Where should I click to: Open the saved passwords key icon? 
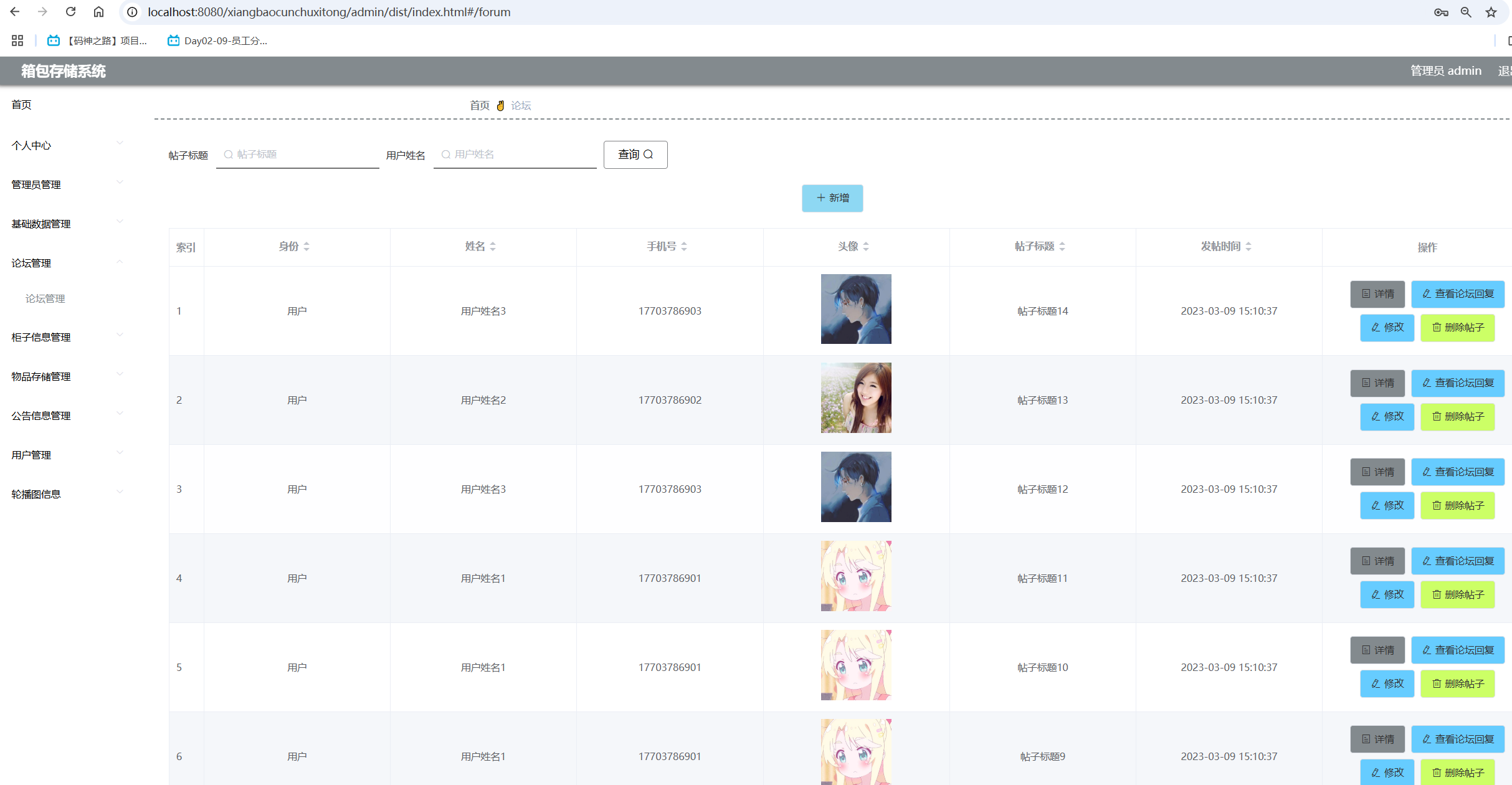pos(1440,12)
